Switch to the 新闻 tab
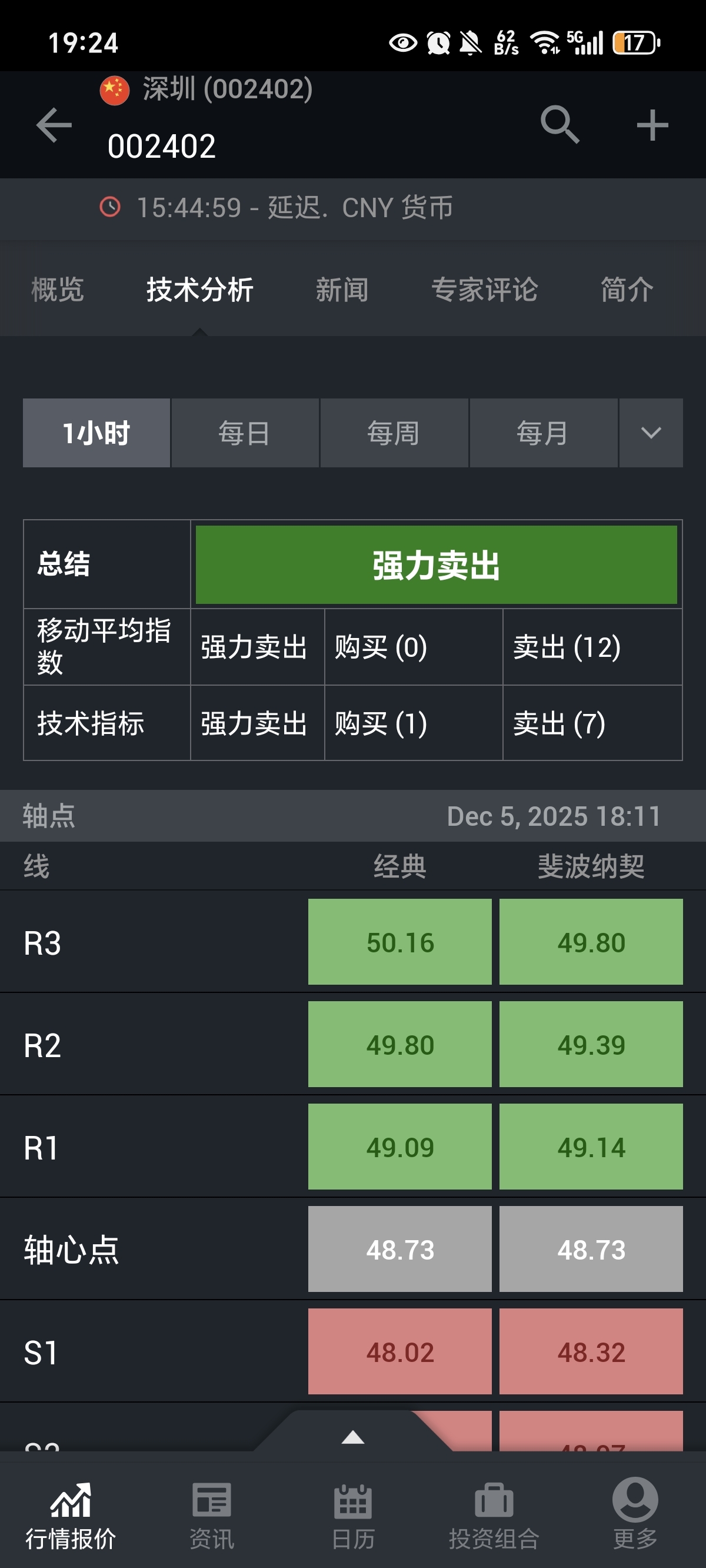Viewport: 706px width, 1568px height. pyautogui.click(x=342, y=290)
